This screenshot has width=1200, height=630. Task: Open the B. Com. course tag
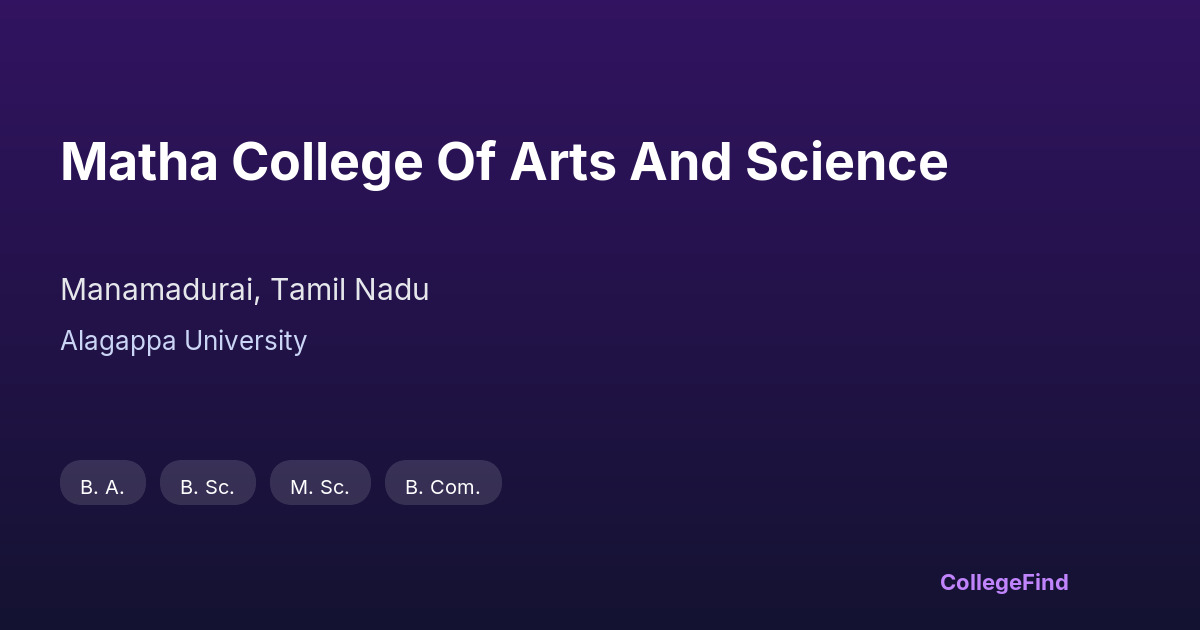(443, 487)
